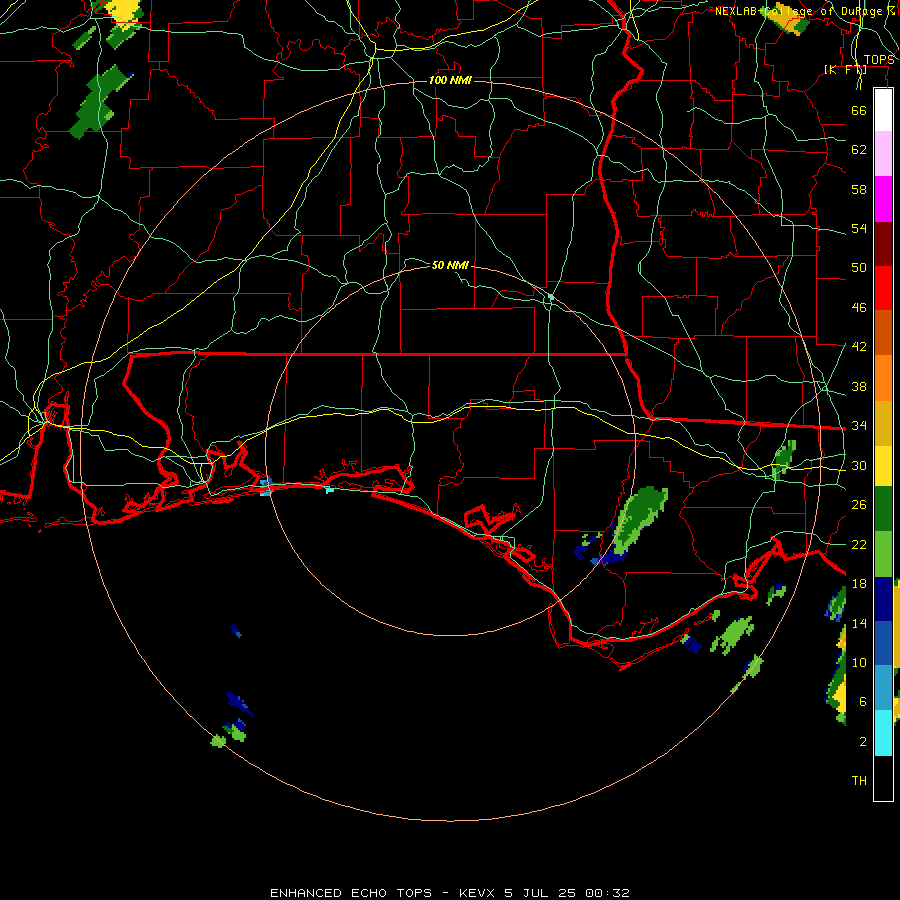Click the 00:32 timestamp
This screenshot has height=900, width=900.
tap(607, 893)
